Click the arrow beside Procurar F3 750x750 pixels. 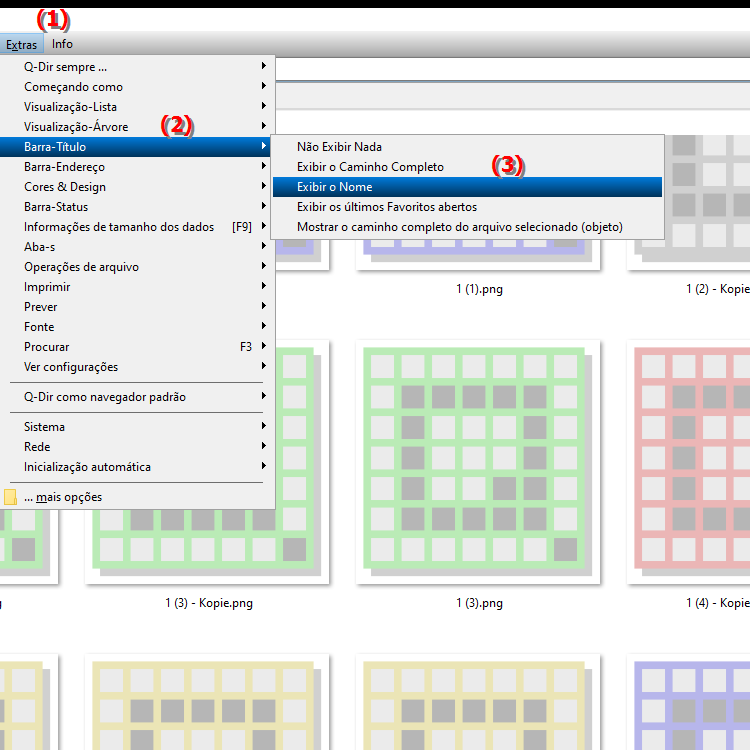point(264,346)
